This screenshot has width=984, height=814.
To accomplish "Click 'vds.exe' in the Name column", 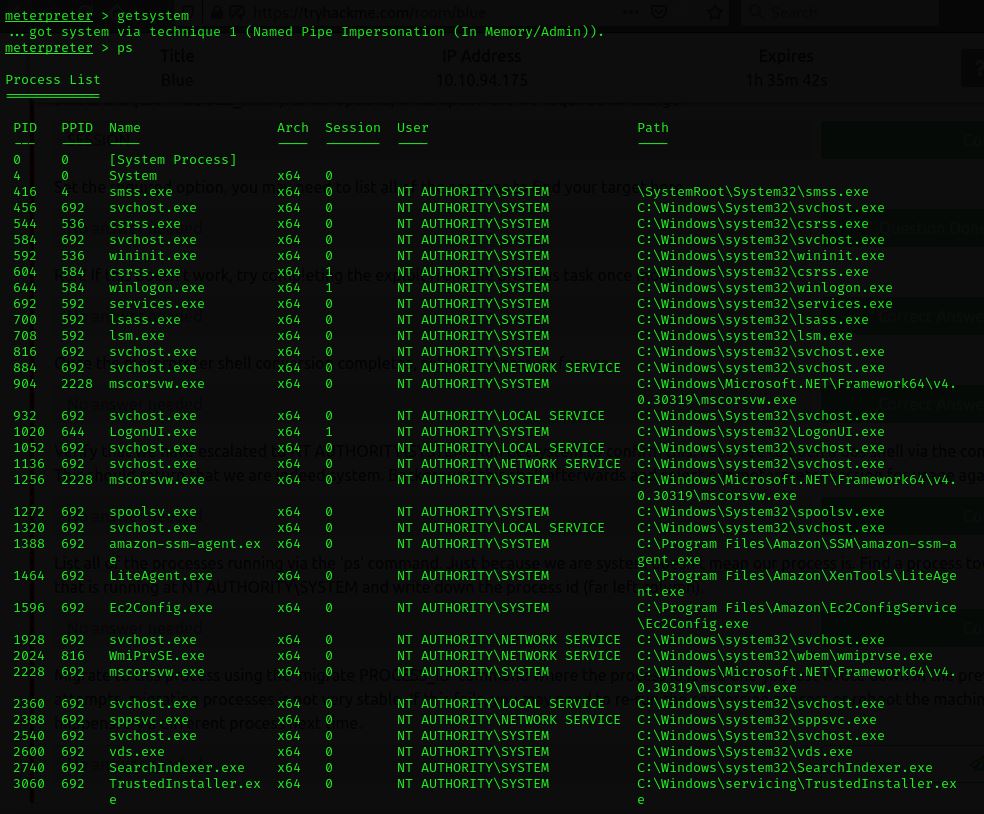I will pos(137,752).
